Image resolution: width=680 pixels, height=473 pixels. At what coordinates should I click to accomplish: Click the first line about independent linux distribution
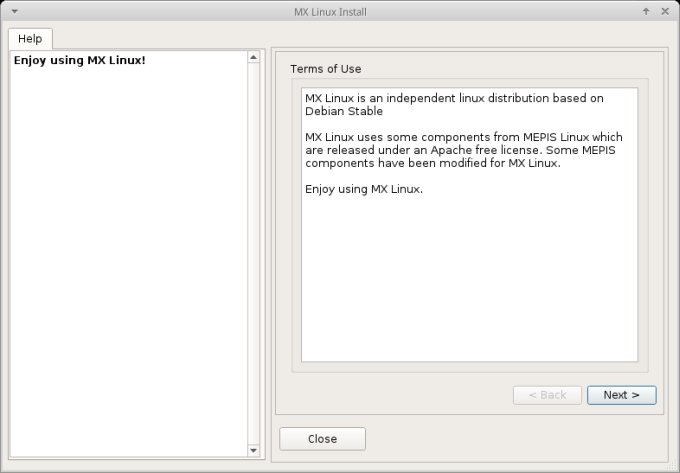pyautogui.click(x=454, y=98)
